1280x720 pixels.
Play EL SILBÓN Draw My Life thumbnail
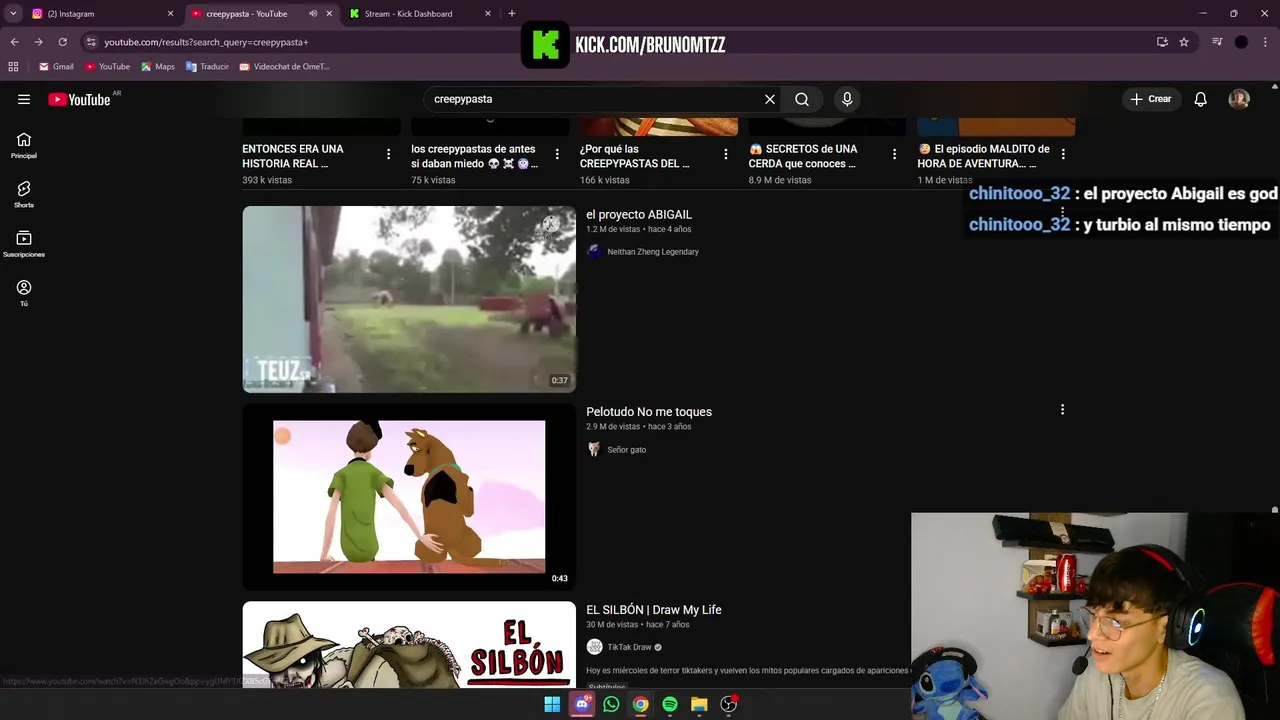click(x=409, y=644)
